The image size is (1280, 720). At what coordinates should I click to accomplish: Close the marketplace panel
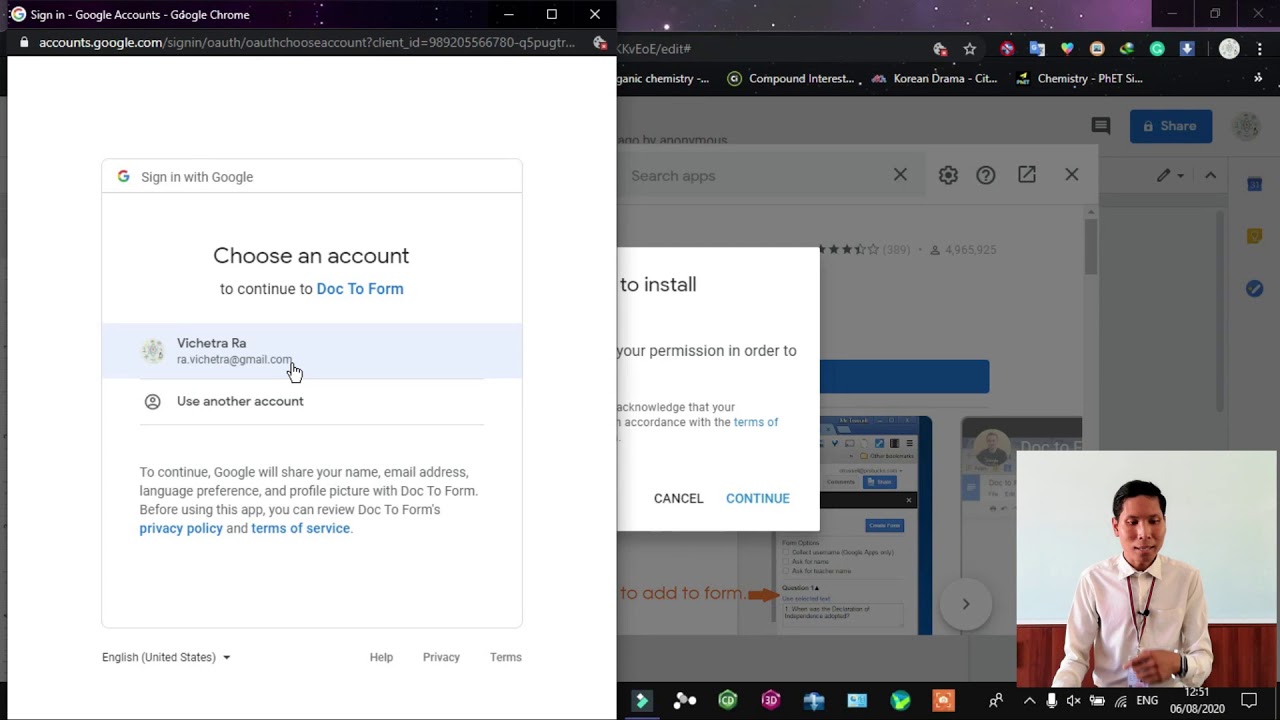tap(1072, 175)
